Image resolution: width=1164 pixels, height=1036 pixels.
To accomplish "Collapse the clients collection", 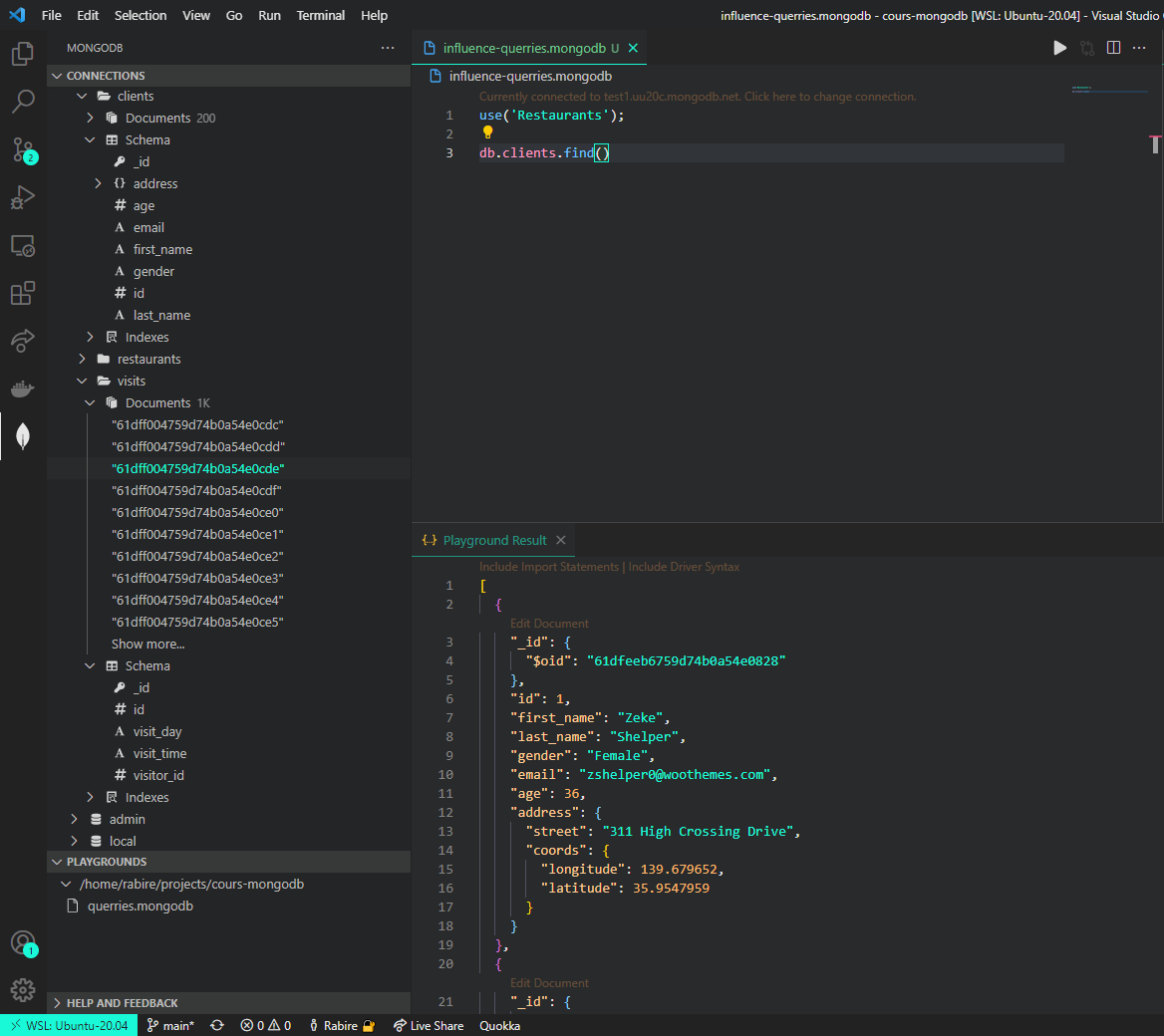I will tap(82, 97).
